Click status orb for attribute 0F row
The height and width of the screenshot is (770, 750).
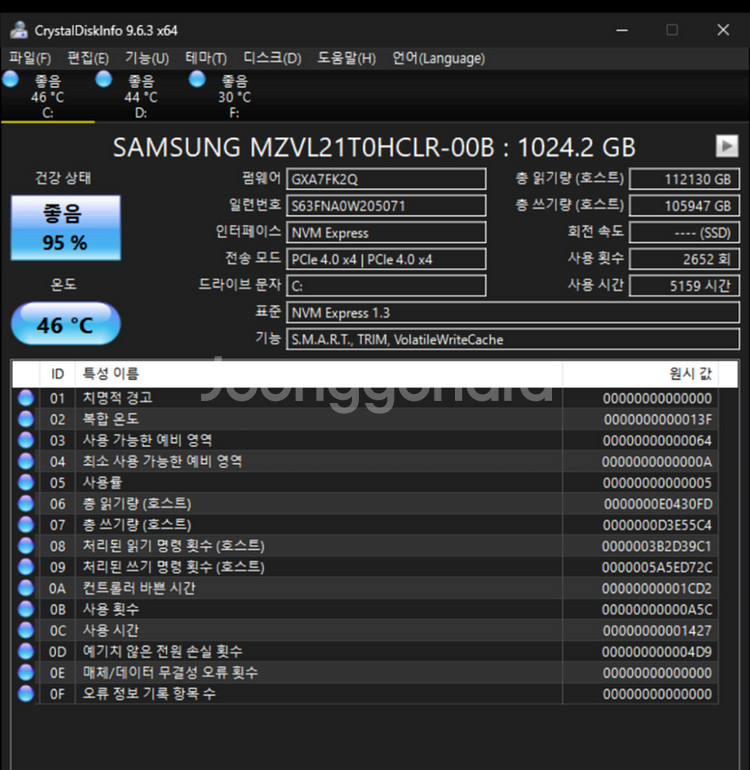26,693
